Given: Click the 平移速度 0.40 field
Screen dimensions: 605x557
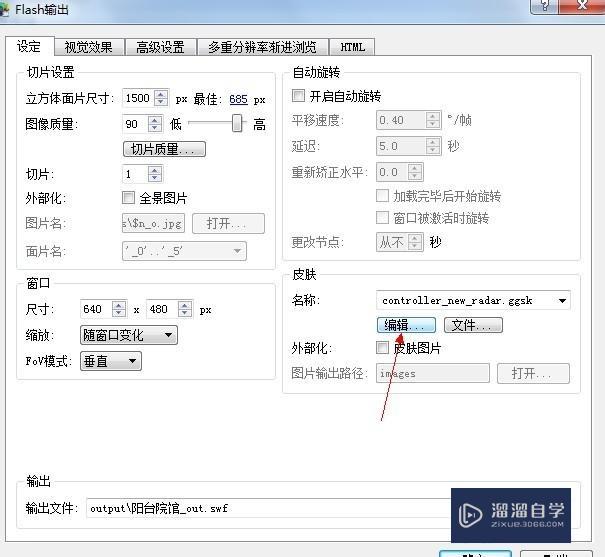Looking at the screenshot, I should point(401,120).
